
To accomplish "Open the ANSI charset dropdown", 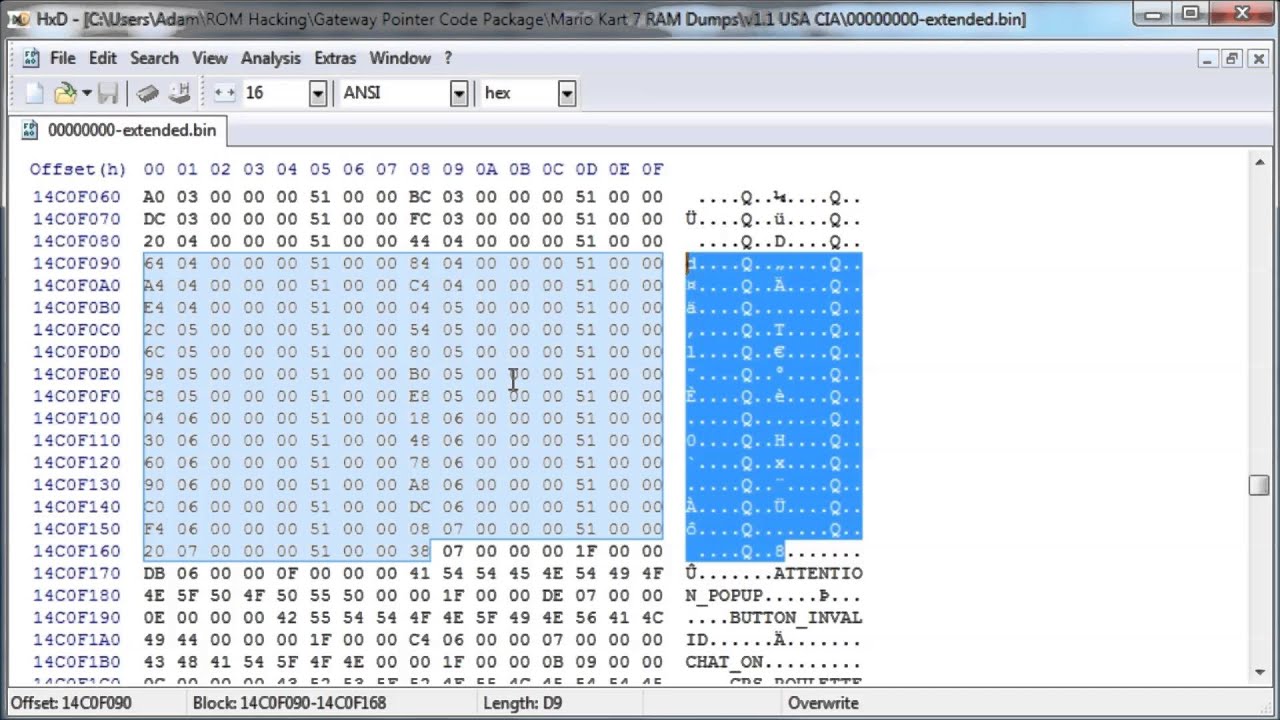I will (x=459, y=93).
